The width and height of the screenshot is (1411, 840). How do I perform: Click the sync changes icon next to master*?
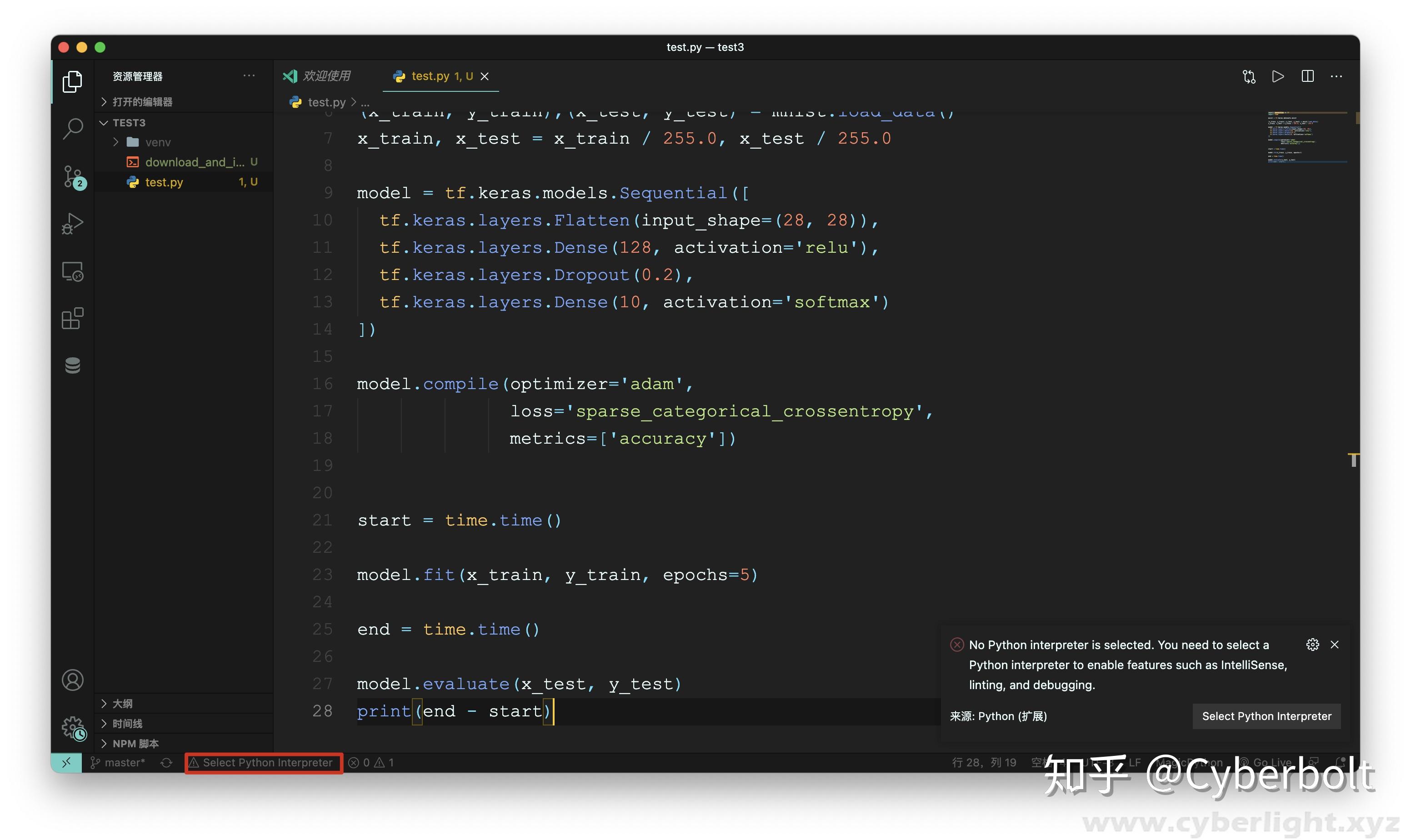[x=166, y=762]
